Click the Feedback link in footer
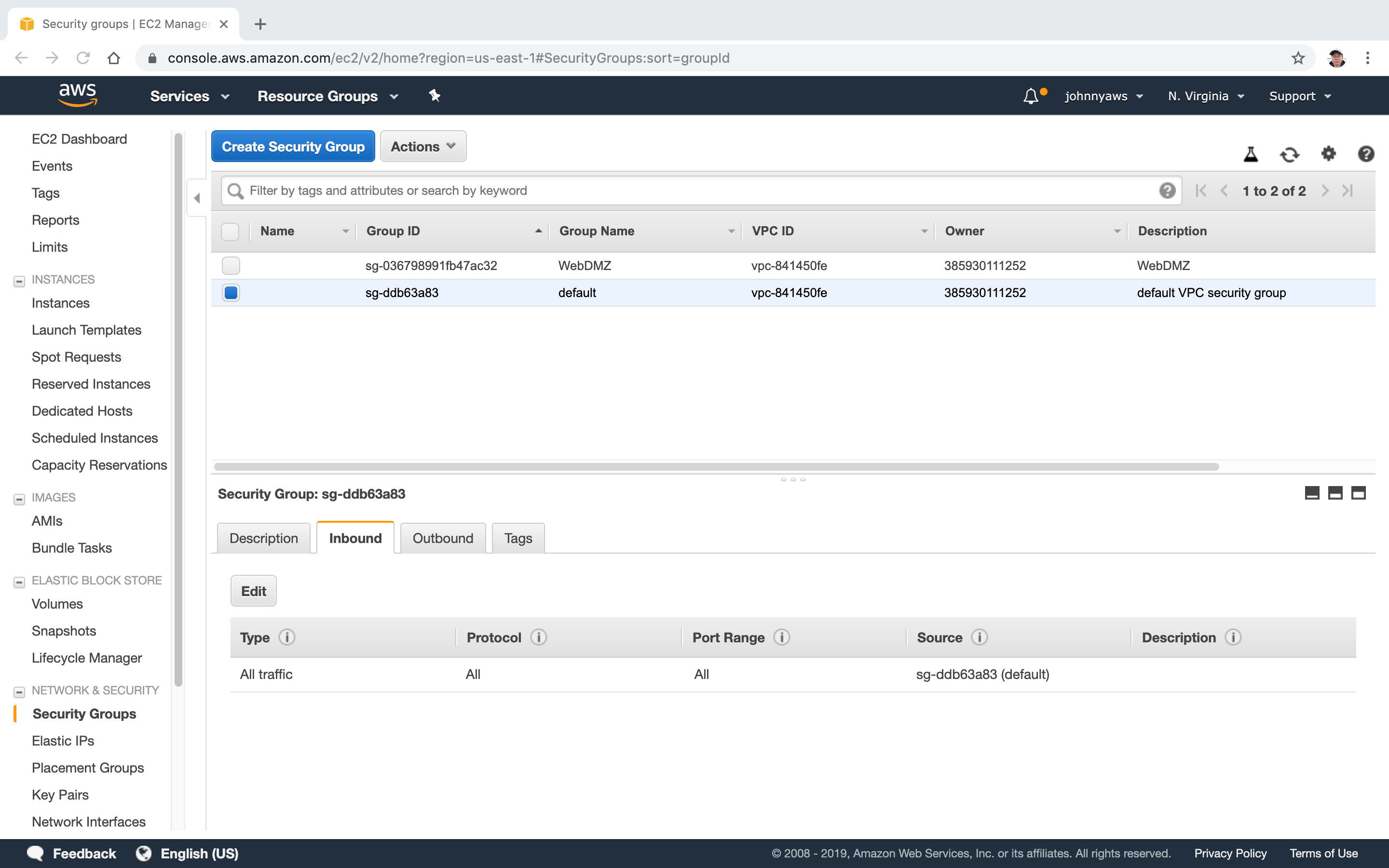Screen dimensions: 1389x868 [x=84, y=853]
